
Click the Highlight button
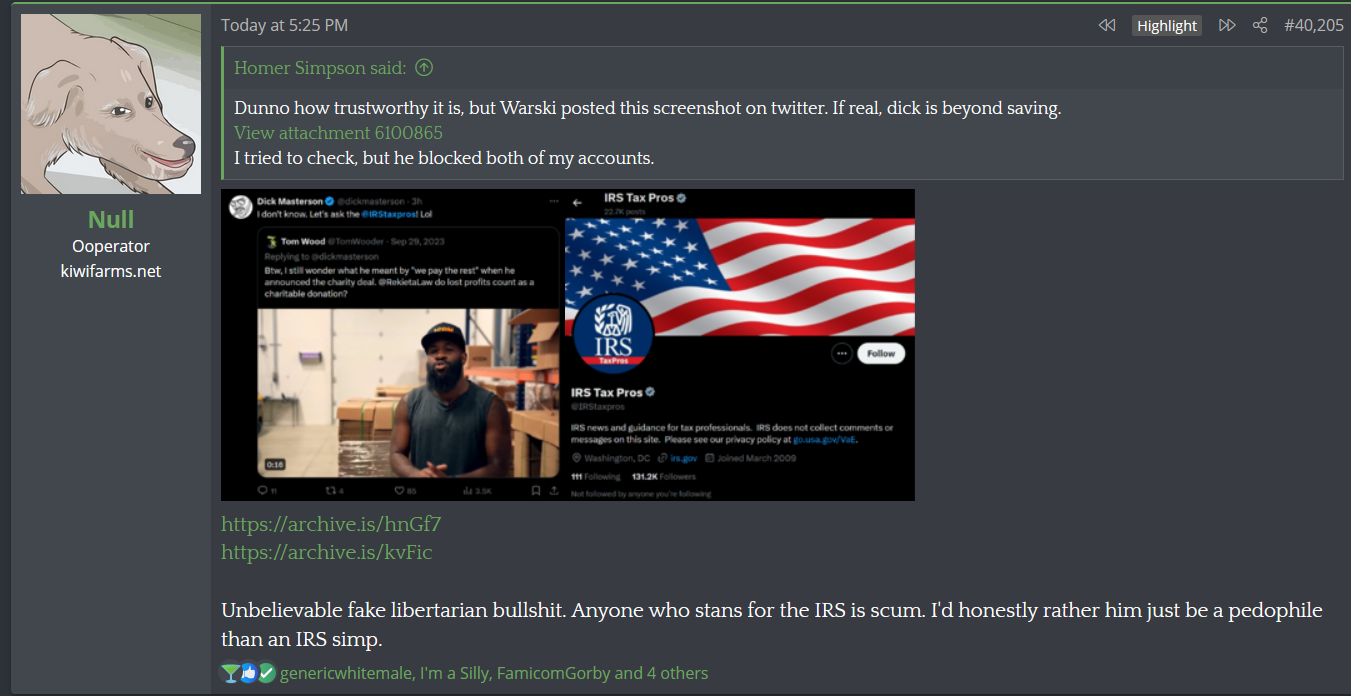(x=1167, y=25)
